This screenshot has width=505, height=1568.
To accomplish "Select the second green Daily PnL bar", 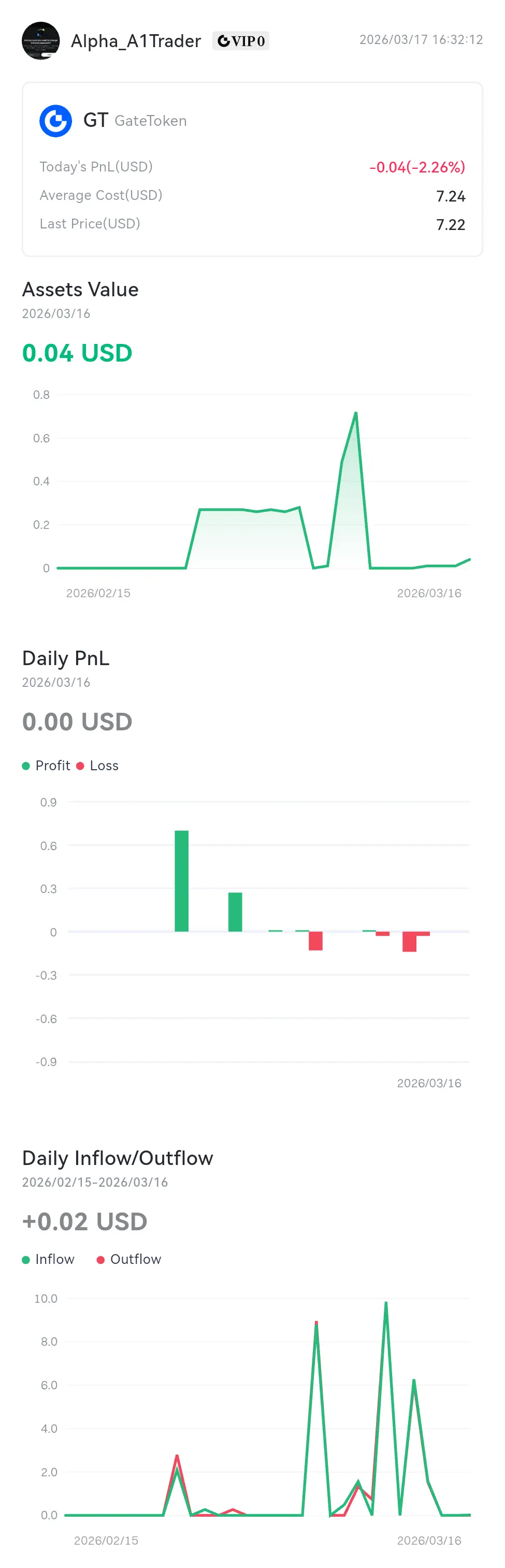I will tap(235, 912).
